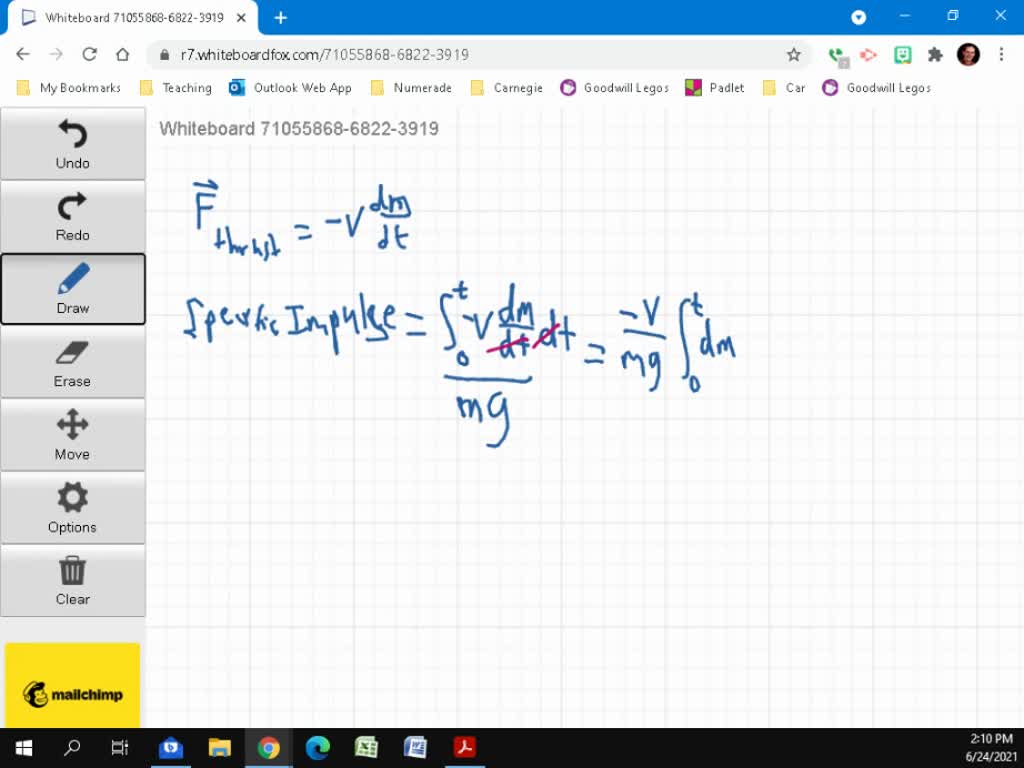Open whiteboard Options gear

tap(73, 508)
